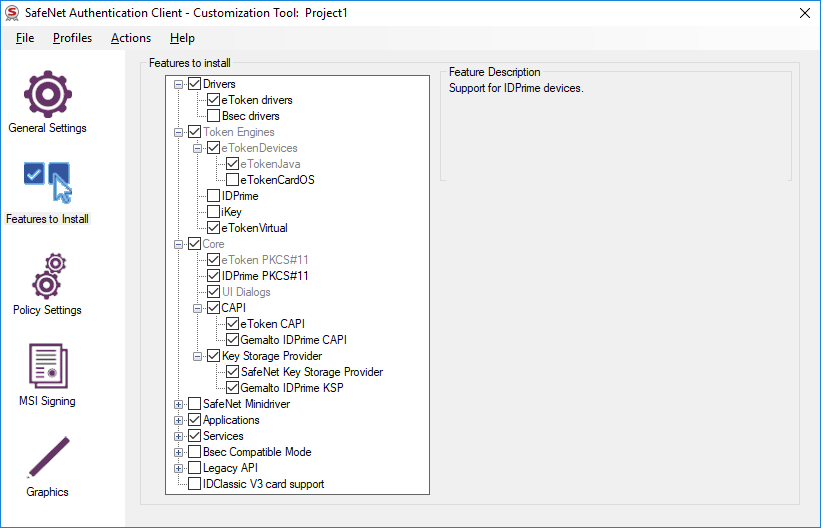This screenshot has width=823, height=530.
Task: Check the Bsec drivers checkbox
Action: click(x=214, y=116)
